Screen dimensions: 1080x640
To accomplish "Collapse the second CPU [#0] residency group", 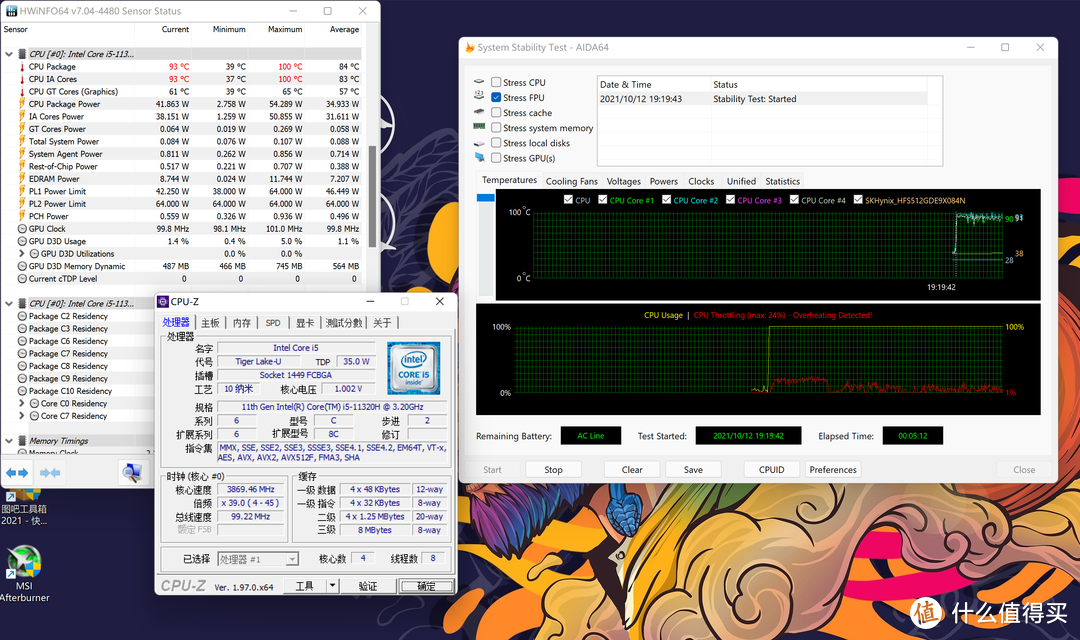I will [x=9, y=303].
